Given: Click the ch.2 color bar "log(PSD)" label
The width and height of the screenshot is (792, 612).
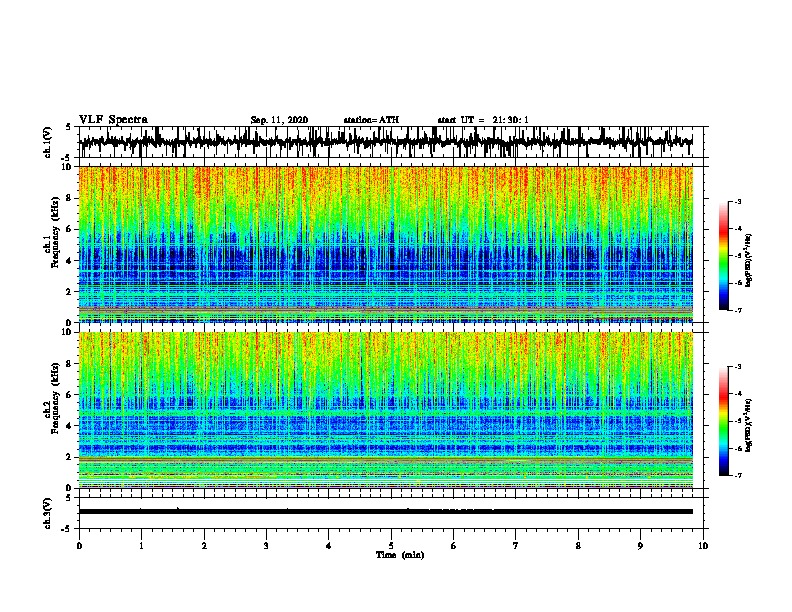Looking at the screenshot, I should coord(749,426).
